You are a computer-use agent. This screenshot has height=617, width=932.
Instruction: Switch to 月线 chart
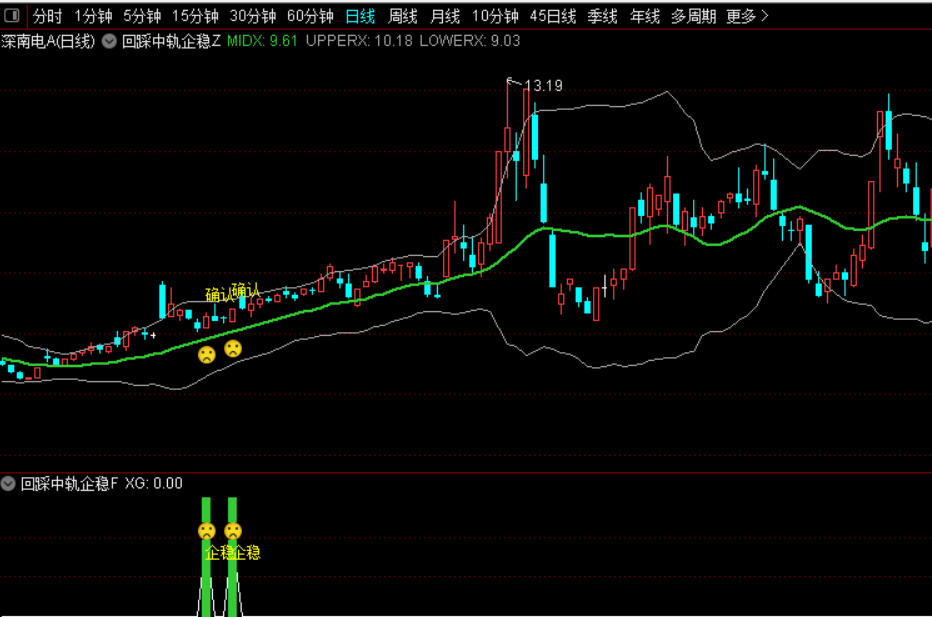(x=445, y=16)
